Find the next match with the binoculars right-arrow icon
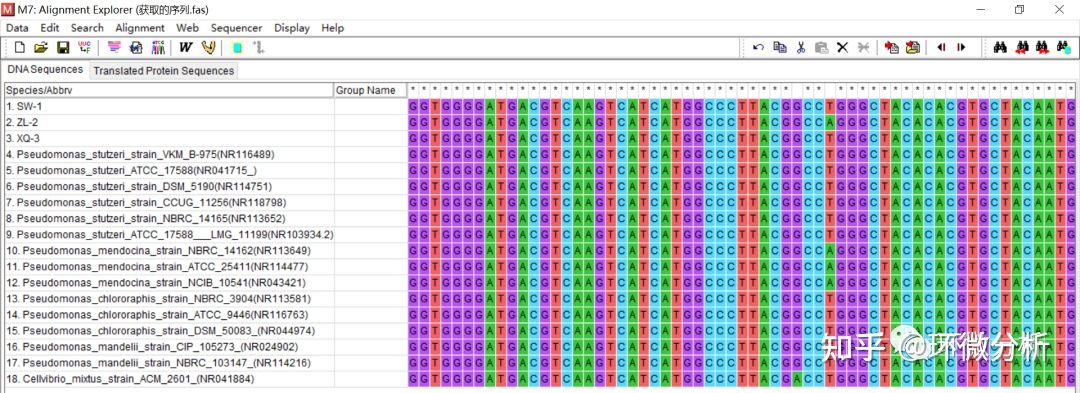Screen dimensions: 1080x393 [1043, 47]
